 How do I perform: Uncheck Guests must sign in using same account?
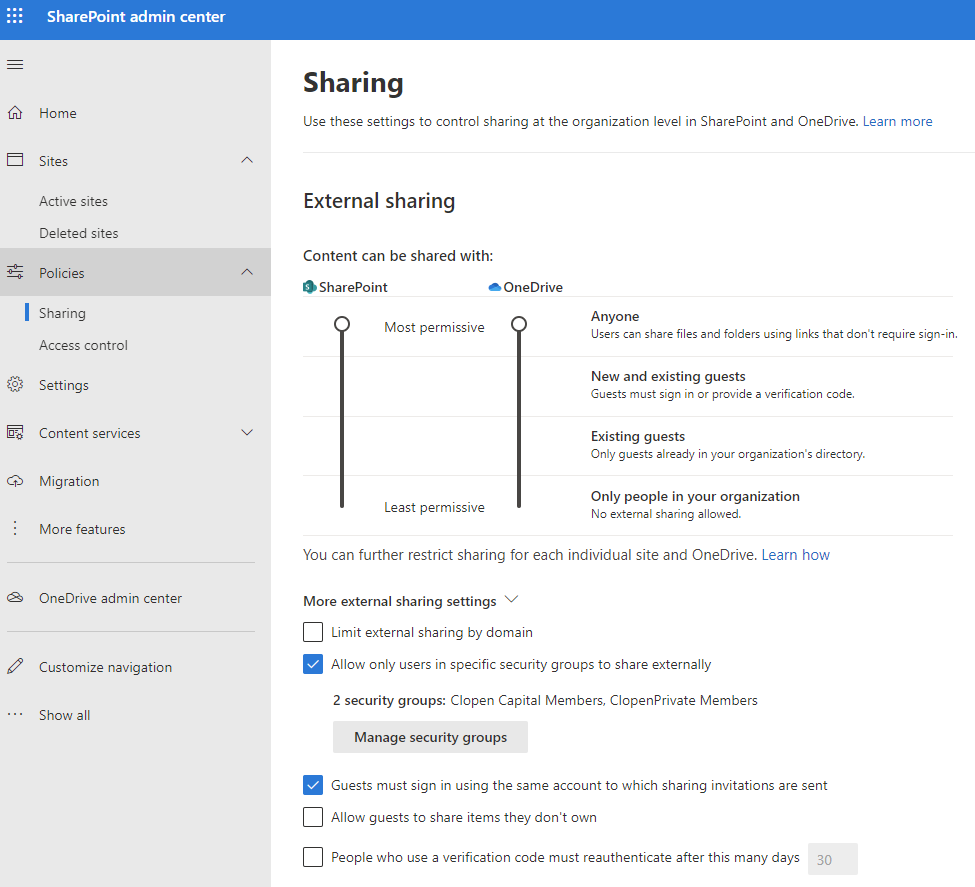point(313,785)
